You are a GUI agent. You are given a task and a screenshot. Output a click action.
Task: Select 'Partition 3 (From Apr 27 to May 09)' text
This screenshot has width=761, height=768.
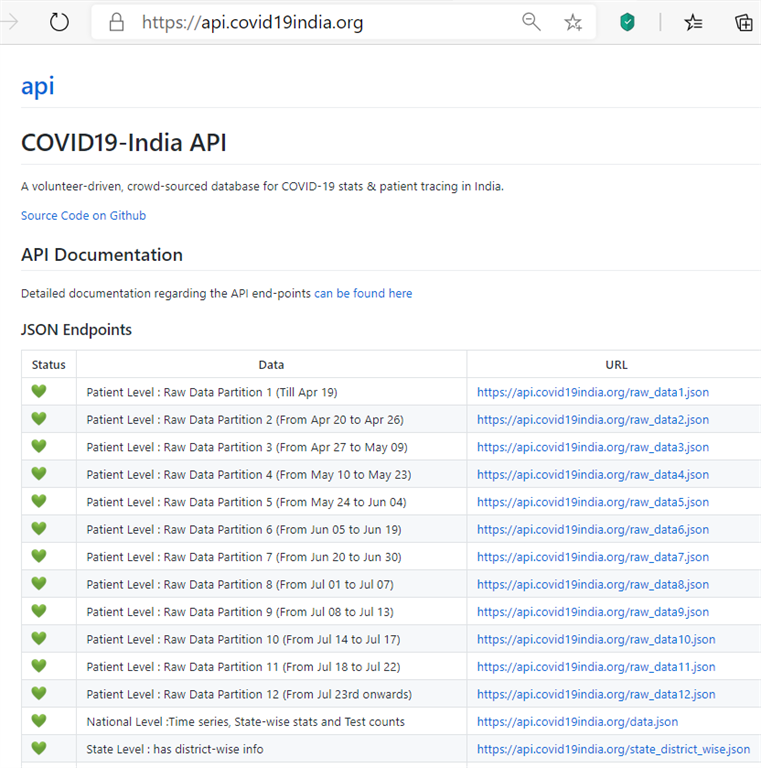[x=312, y=447]
